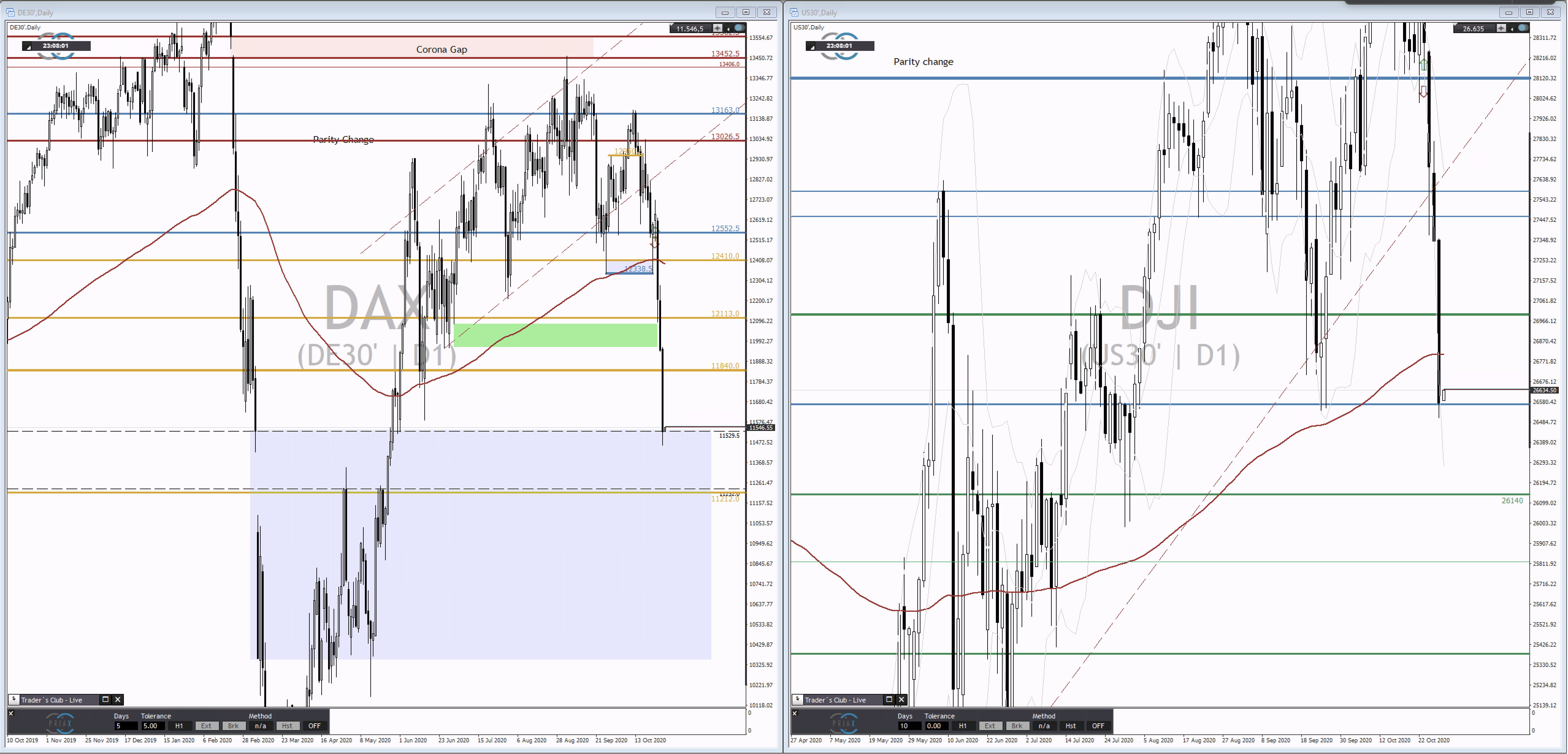Click the pin icon of US30 Trader's Club panel
Image resolution: width=1568 pixels, height=754 pixels.
(x=797, y=699)
